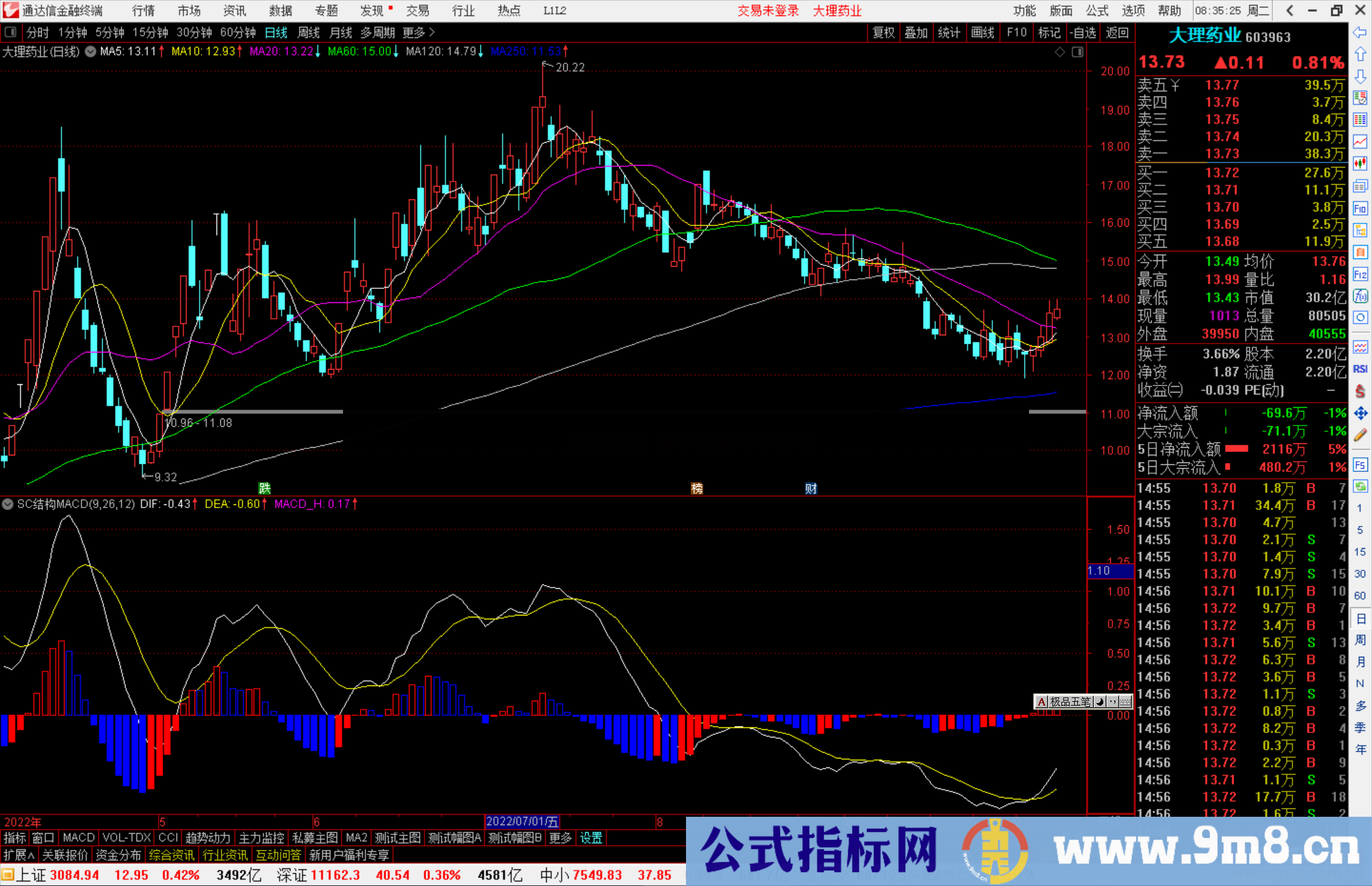
Task: Open dropdown next to SC结构MACD indicator
Action: [8, 504]
